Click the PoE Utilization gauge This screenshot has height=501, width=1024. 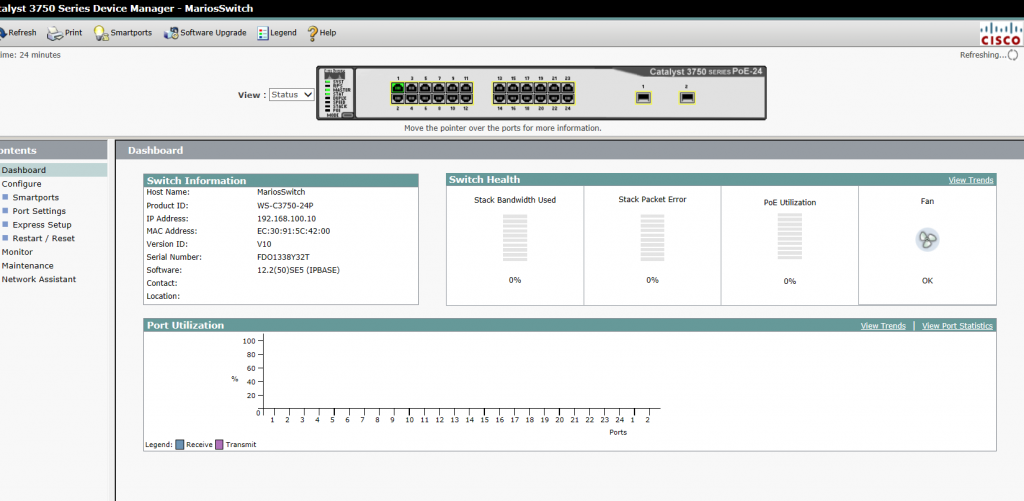(x=790, y=238)
